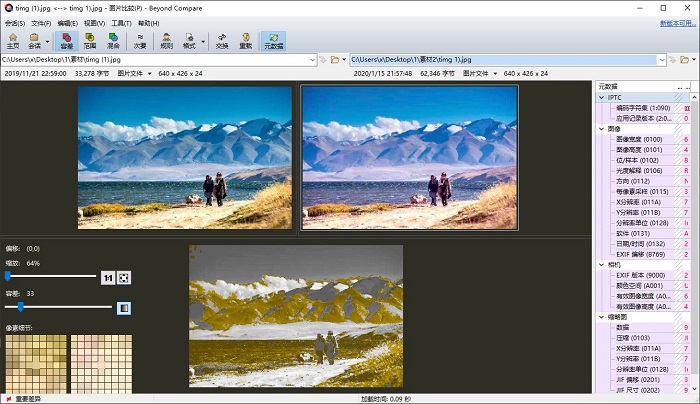Click the fit-to-window zoom icon

[x=124, y=277]
